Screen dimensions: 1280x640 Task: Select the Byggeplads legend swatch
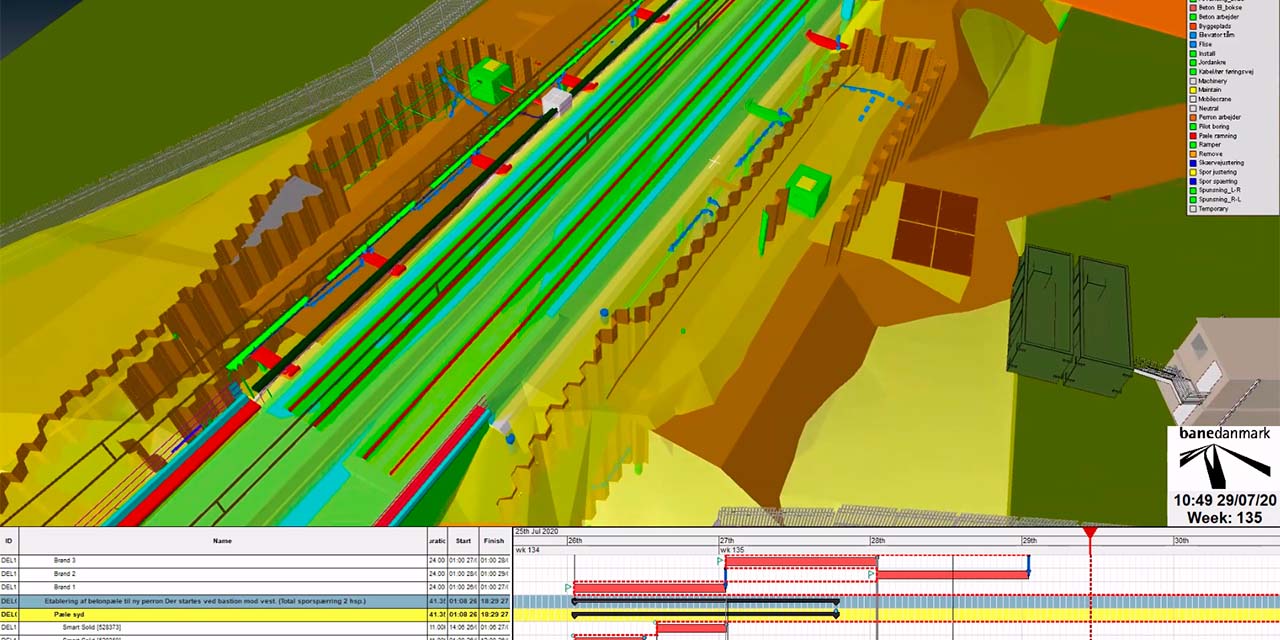1192,25
